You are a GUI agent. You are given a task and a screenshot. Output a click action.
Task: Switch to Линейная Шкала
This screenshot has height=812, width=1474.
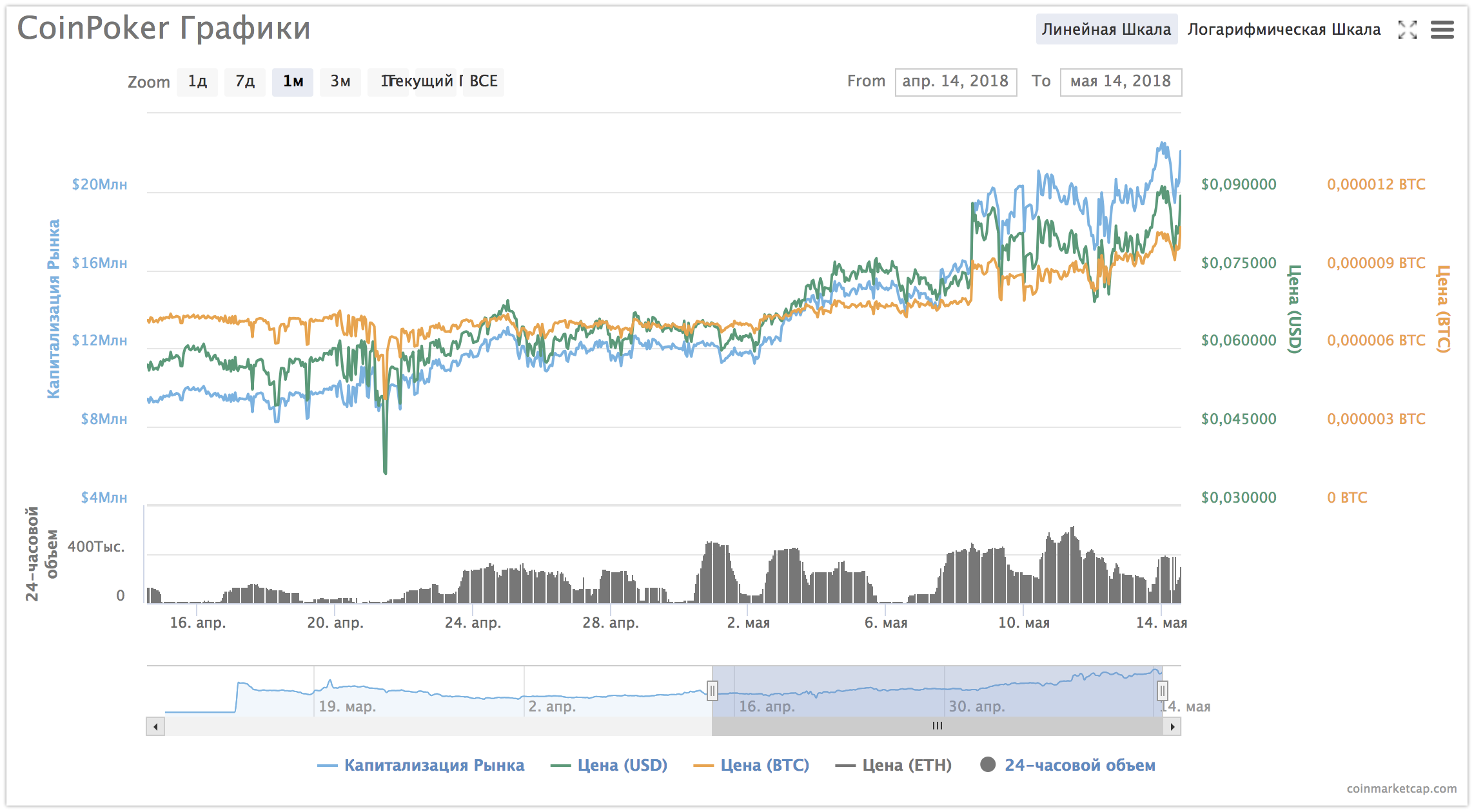click(x=1106, y=30)
